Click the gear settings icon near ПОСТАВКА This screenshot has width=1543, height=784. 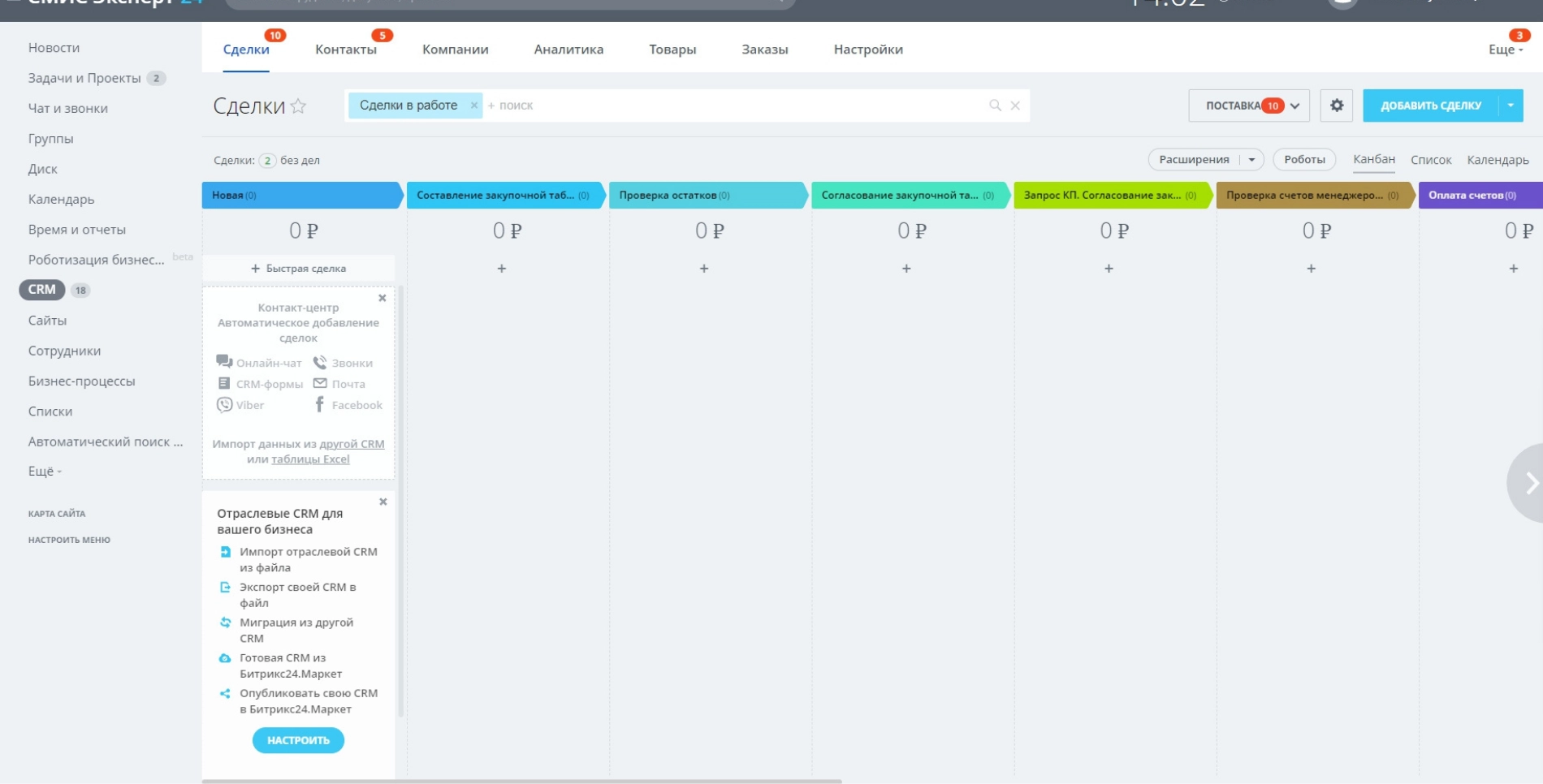(1336, 106)
